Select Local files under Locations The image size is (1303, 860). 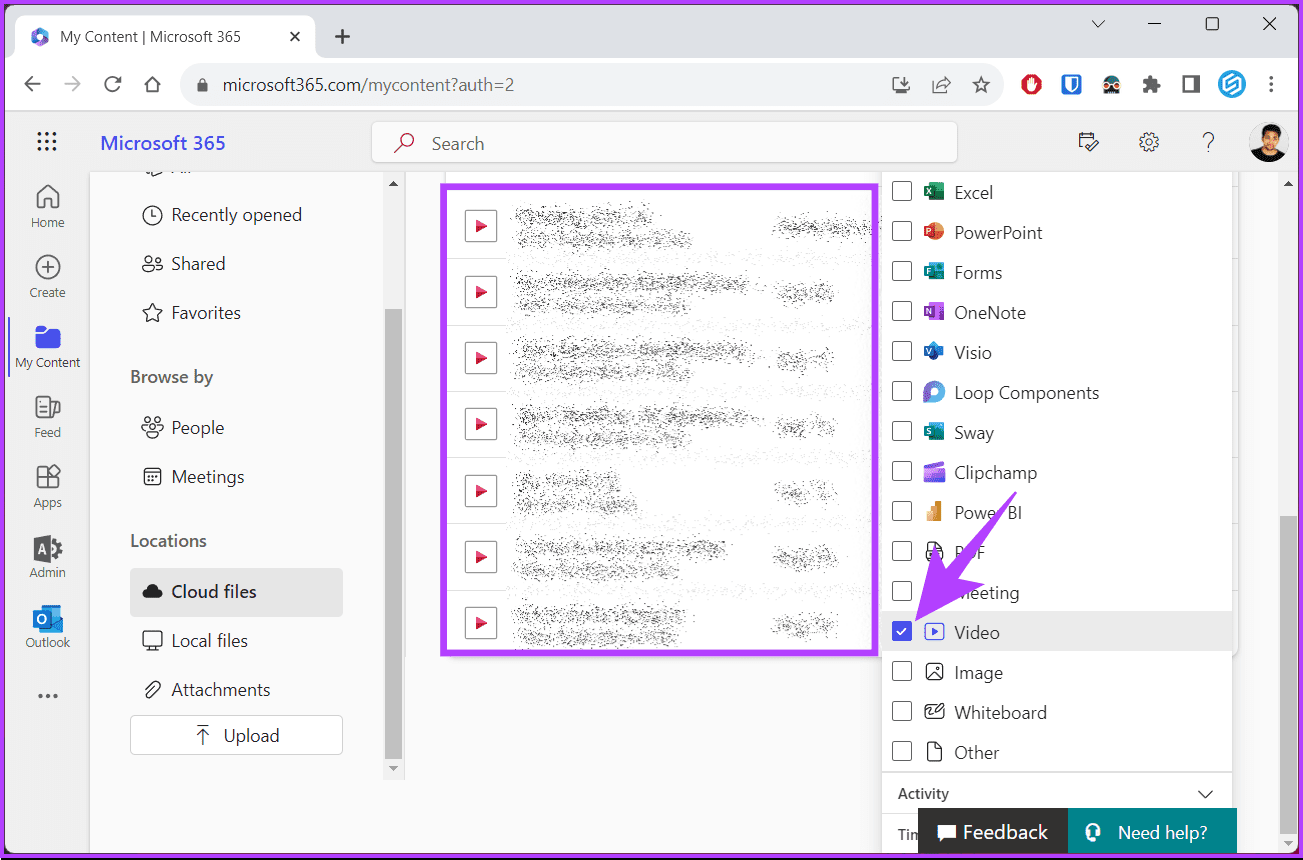(x=209, y=641)
